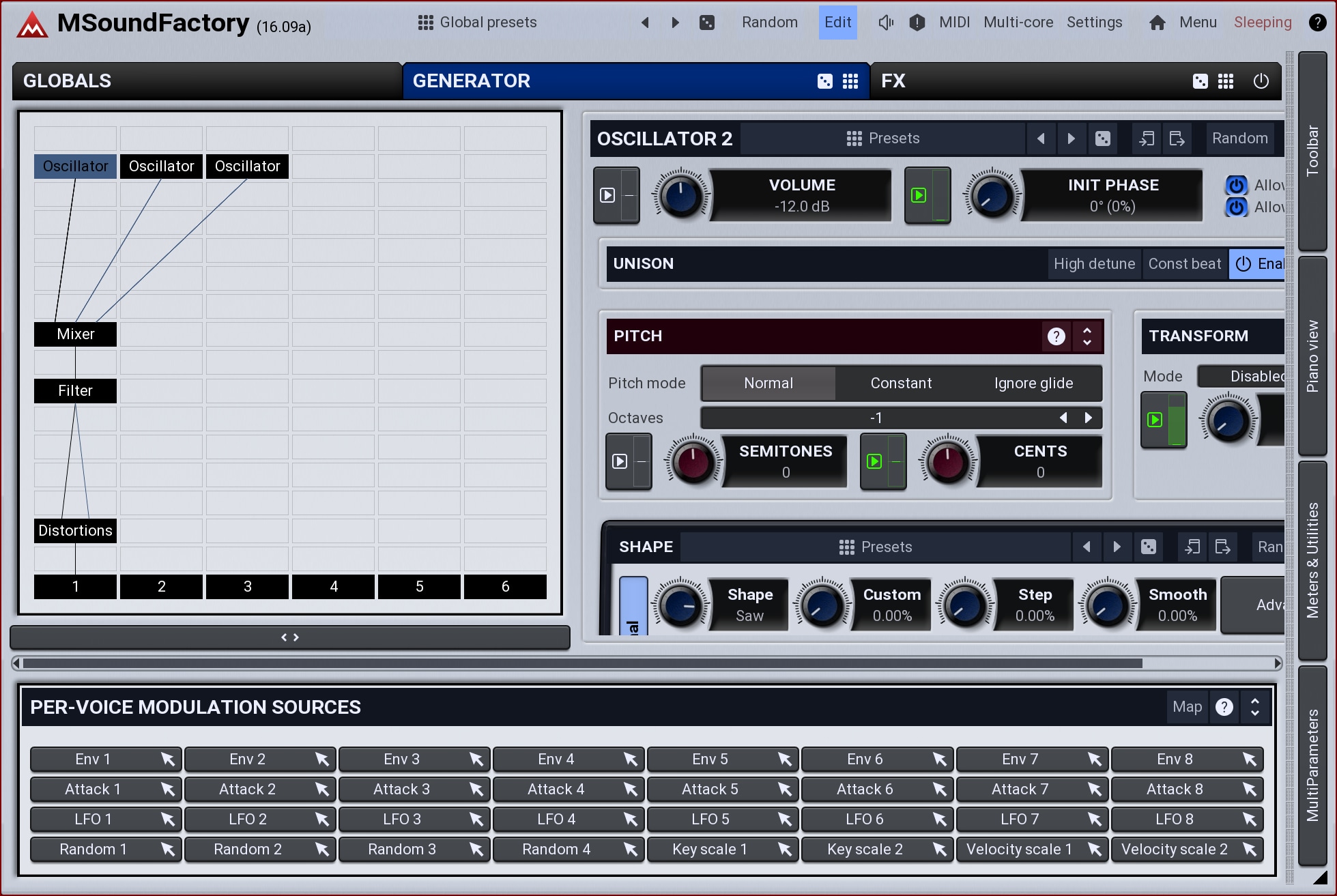
Task: Select Constant pitch mode
Action: [x=900, y=384]
